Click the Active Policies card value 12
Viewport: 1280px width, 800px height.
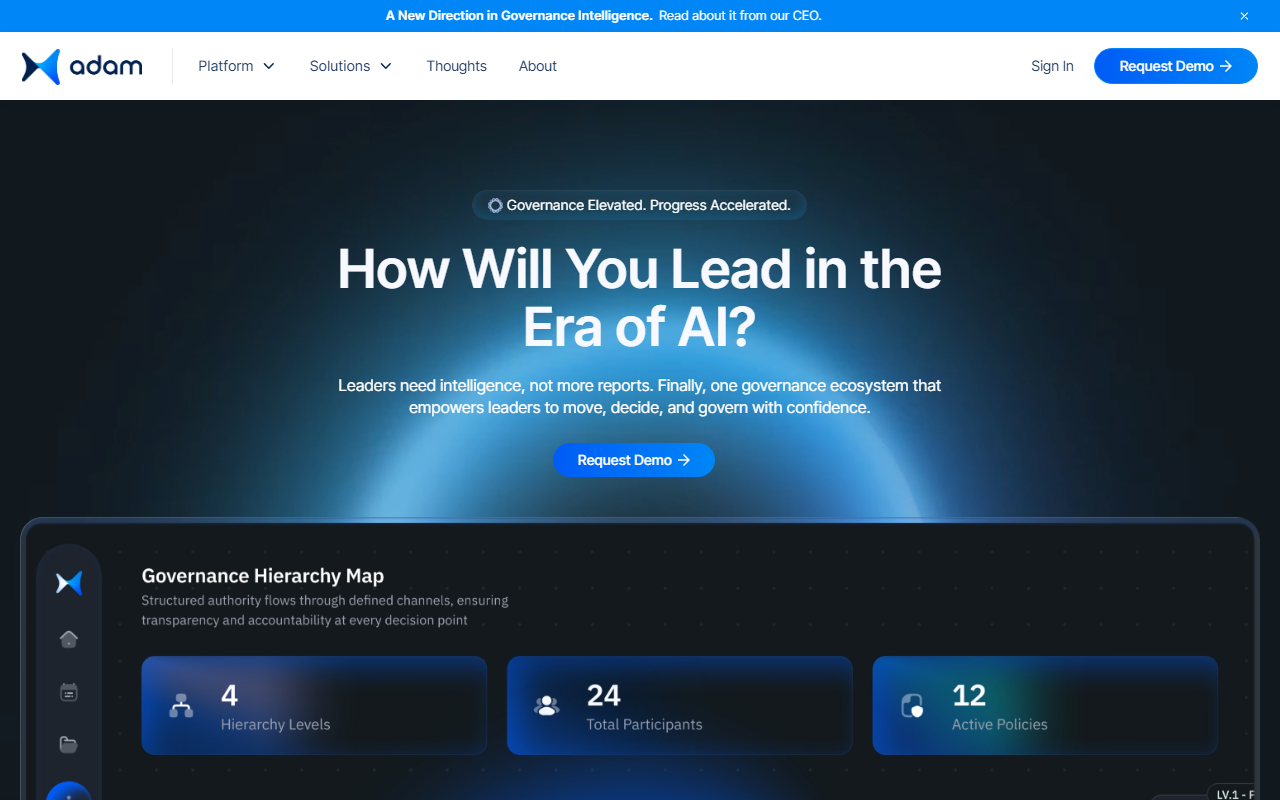point(969,695)
